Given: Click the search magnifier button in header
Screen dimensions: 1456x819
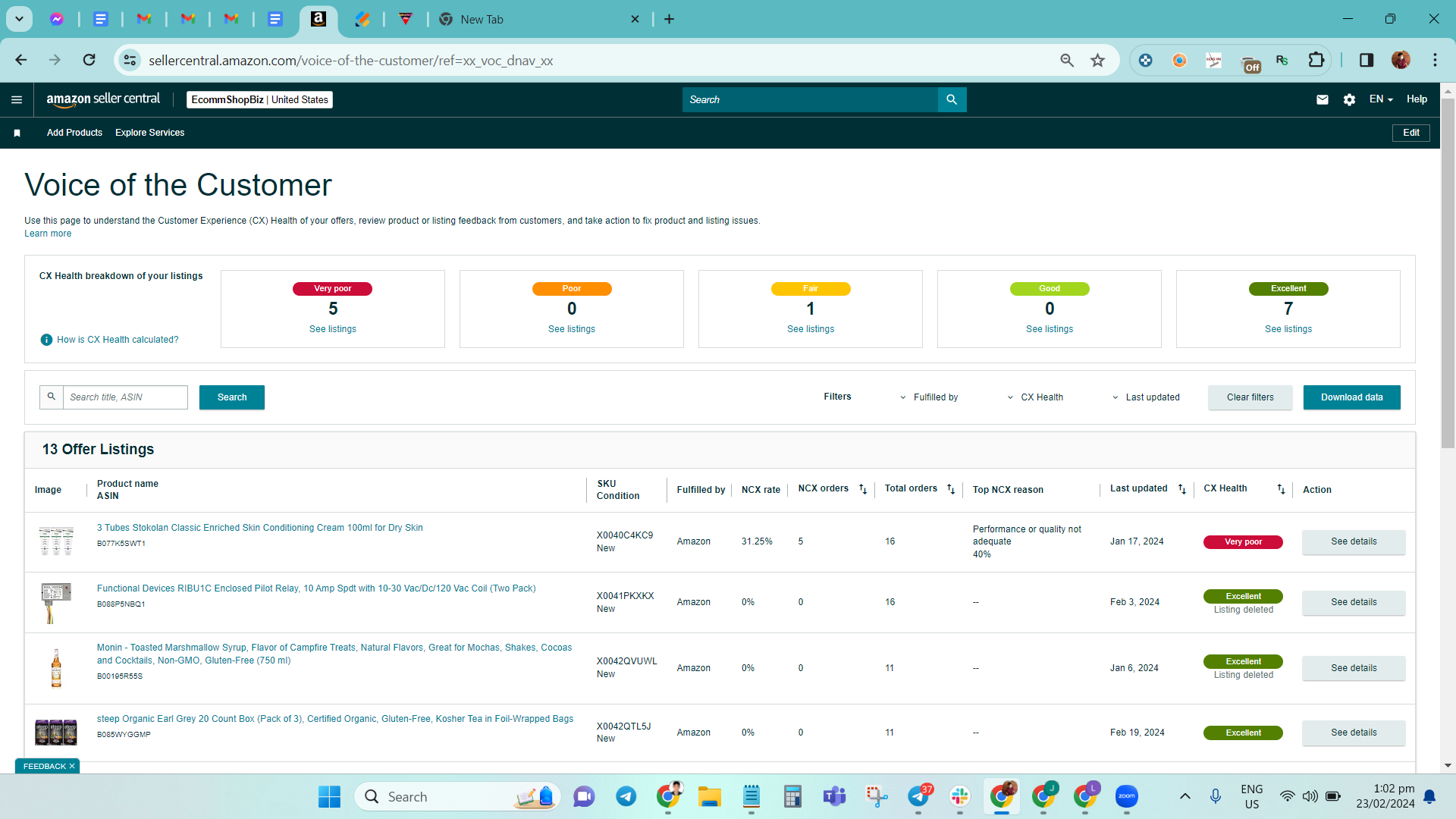Looking at the screenshot, I should [952, 99].
